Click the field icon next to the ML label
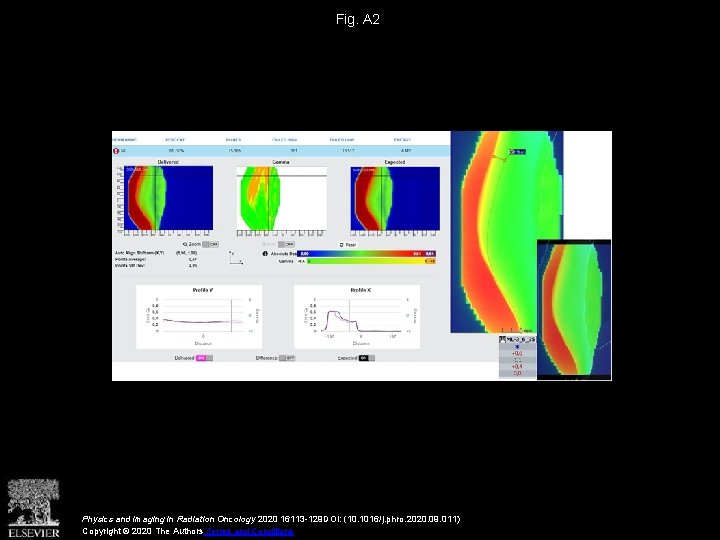The image size is (720, 540). [x=503, y=340]
